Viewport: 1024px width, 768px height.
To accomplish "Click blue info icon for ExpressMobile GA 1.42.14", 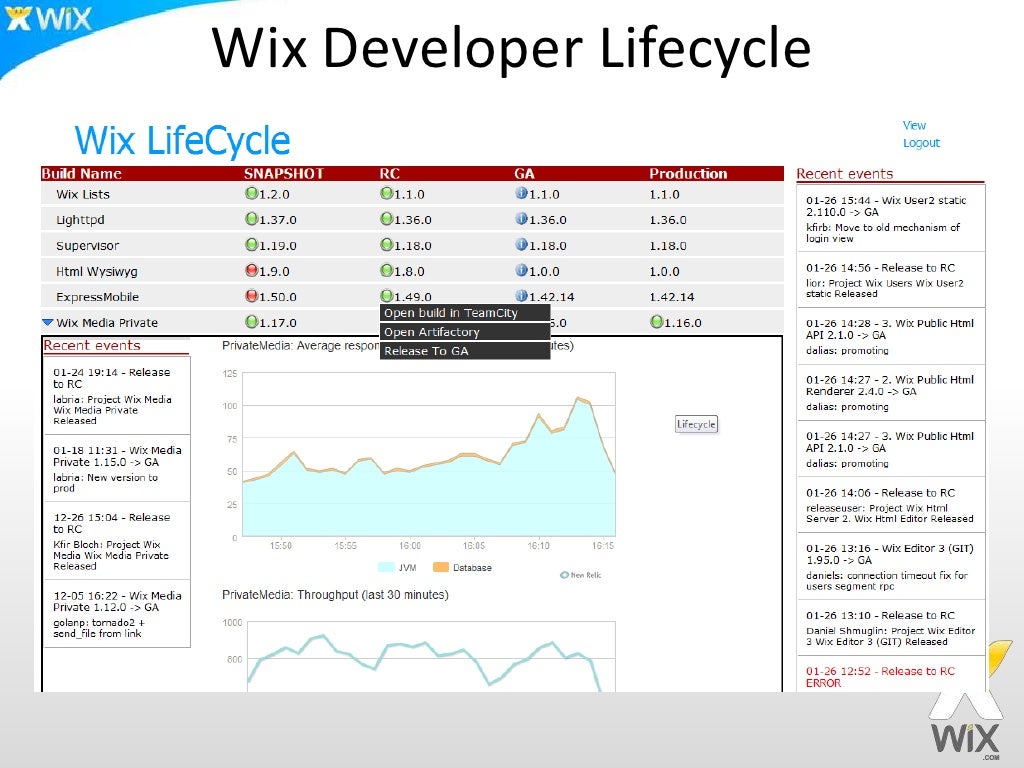I will [x=521, y=296].
